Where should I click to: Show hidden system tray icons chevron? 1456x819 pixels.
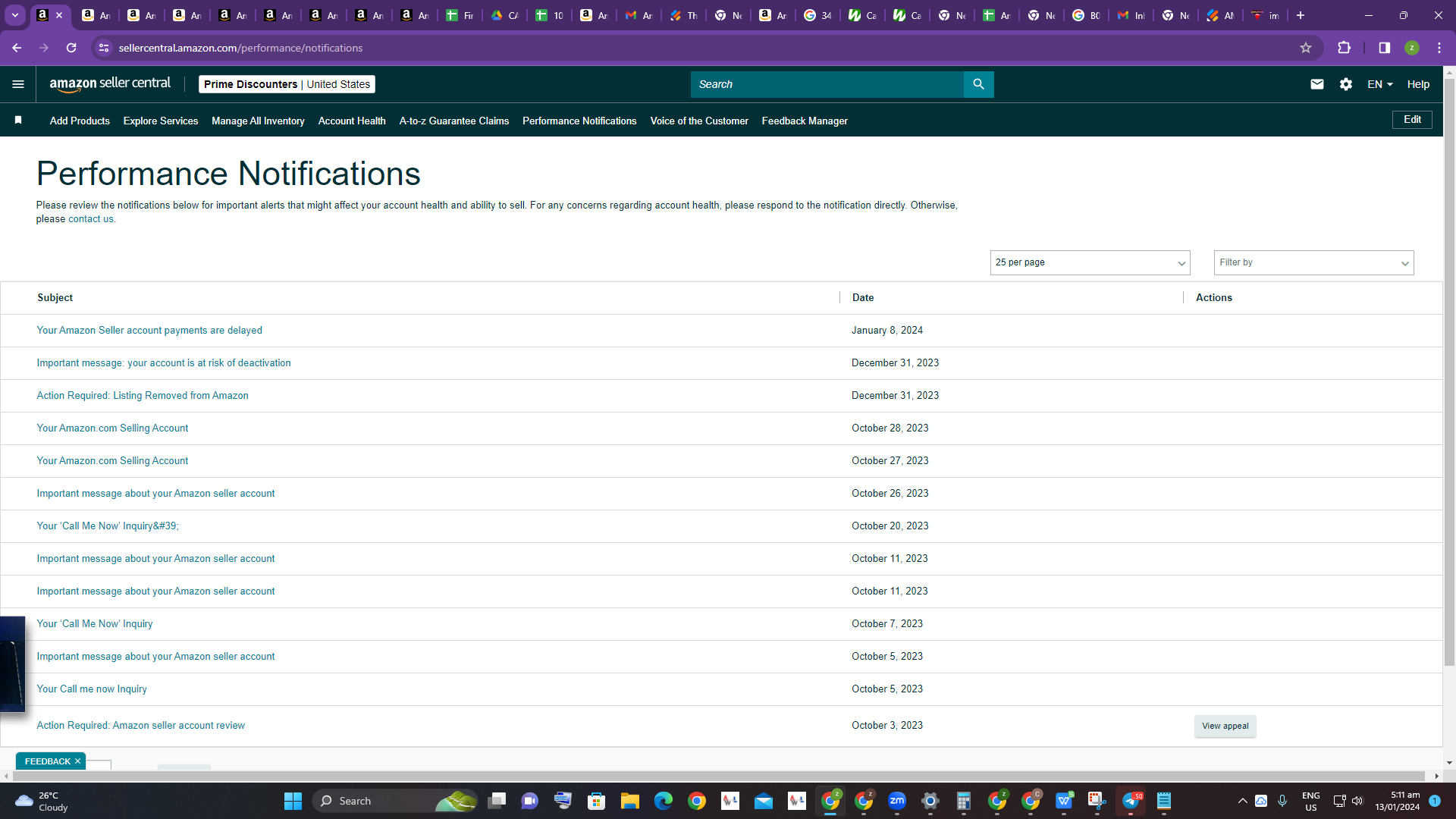(1242, 801)
